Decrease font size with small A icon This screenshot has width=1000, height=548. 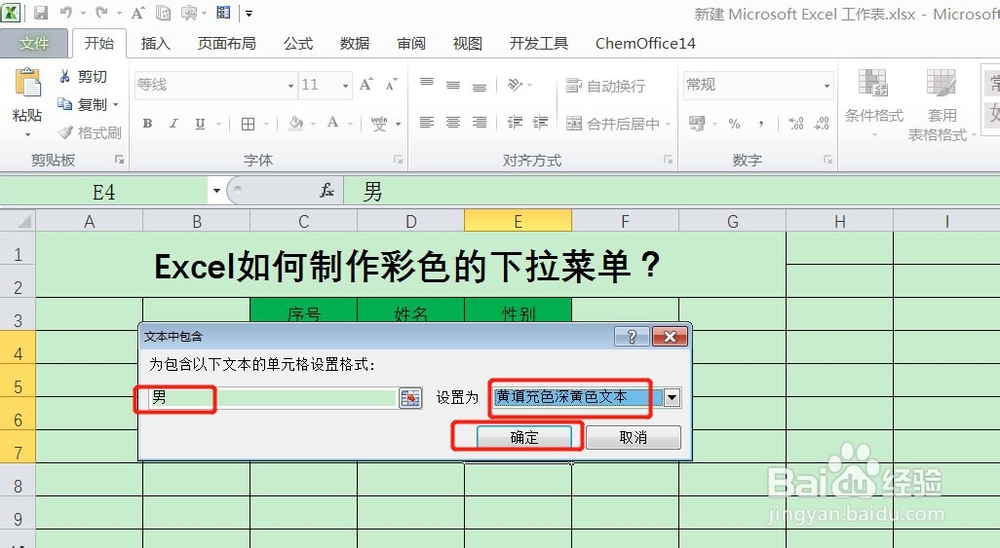tap(391, 84)
